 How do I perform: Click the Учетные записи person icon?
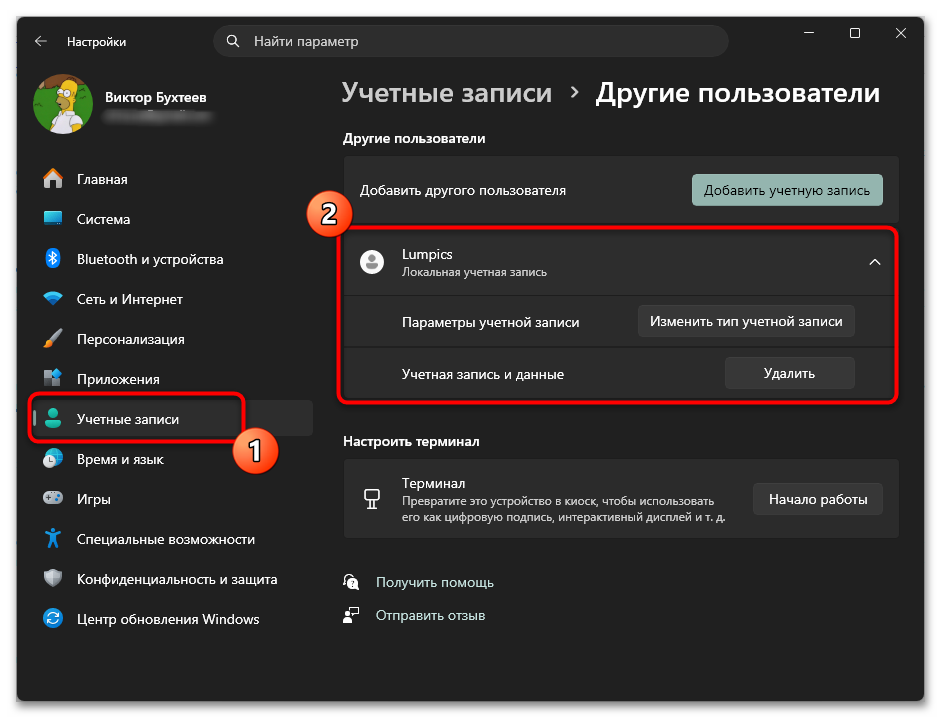pos(53,418)
